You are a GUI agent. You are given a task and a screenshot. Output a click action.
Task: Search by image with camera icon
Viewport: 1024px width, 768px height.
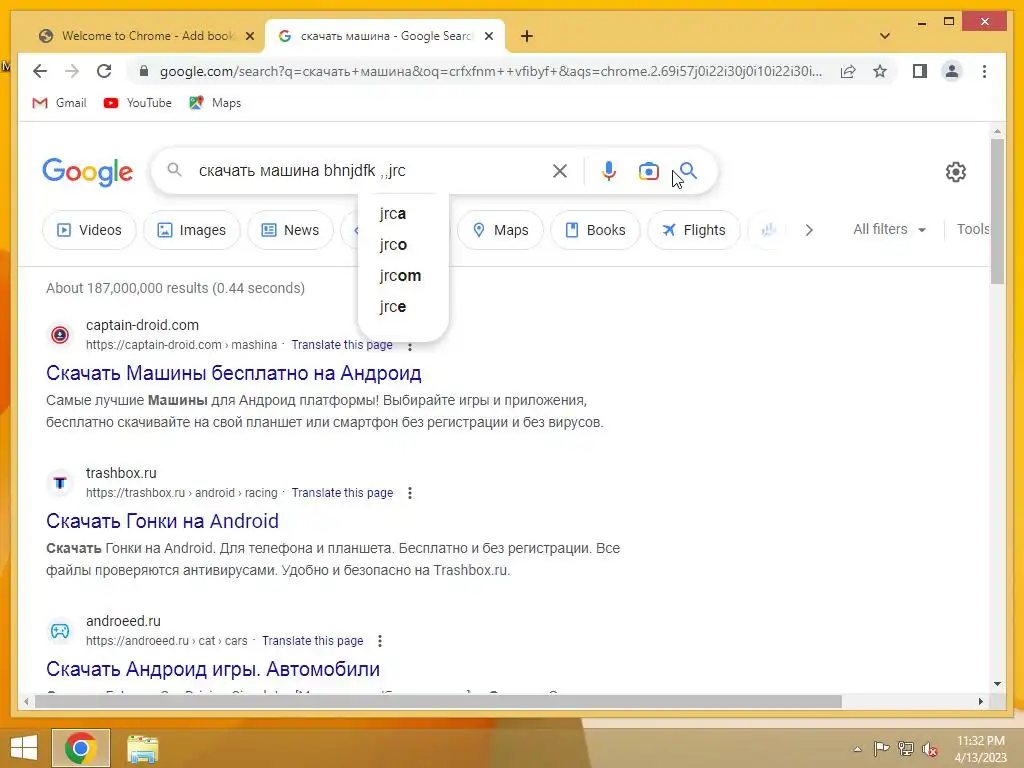(x=648, y=171)
